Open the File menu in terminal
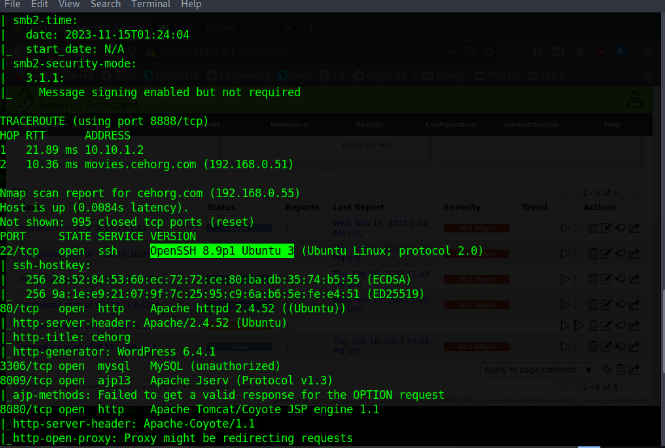Image resolution: width=665 pixels, height=448 pixels. [12, 4]
